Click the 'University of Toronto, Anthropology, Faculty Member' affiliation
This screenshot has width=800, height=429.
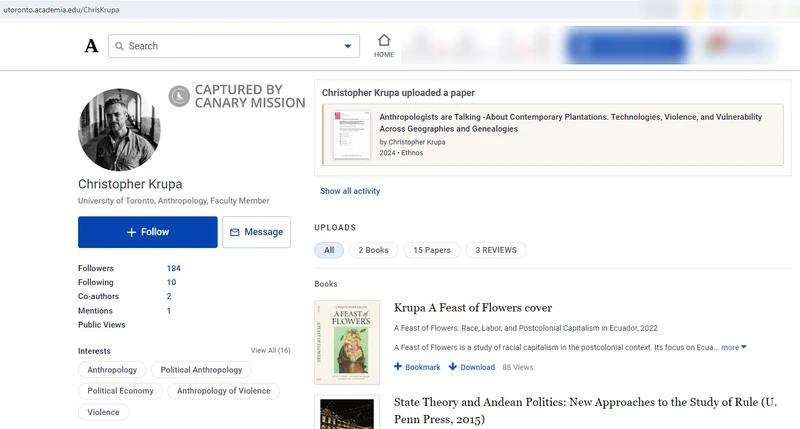coord(173,201)
